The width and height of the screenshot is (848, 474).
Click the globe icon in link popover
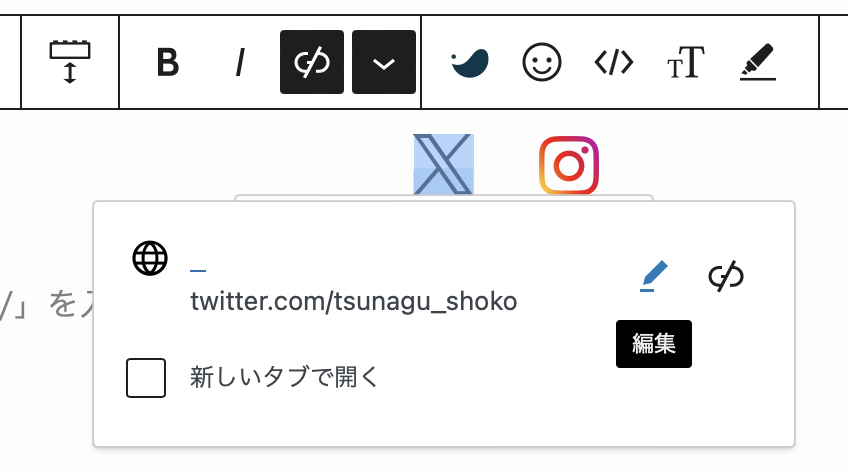(150, 258)
